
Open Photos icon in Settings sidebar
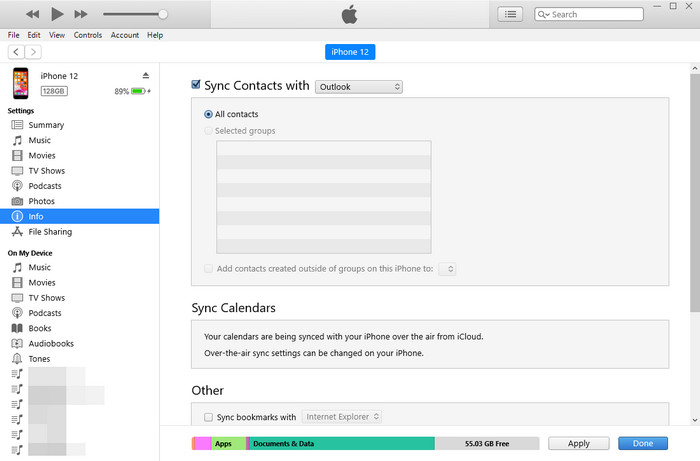tap(17, 201)
